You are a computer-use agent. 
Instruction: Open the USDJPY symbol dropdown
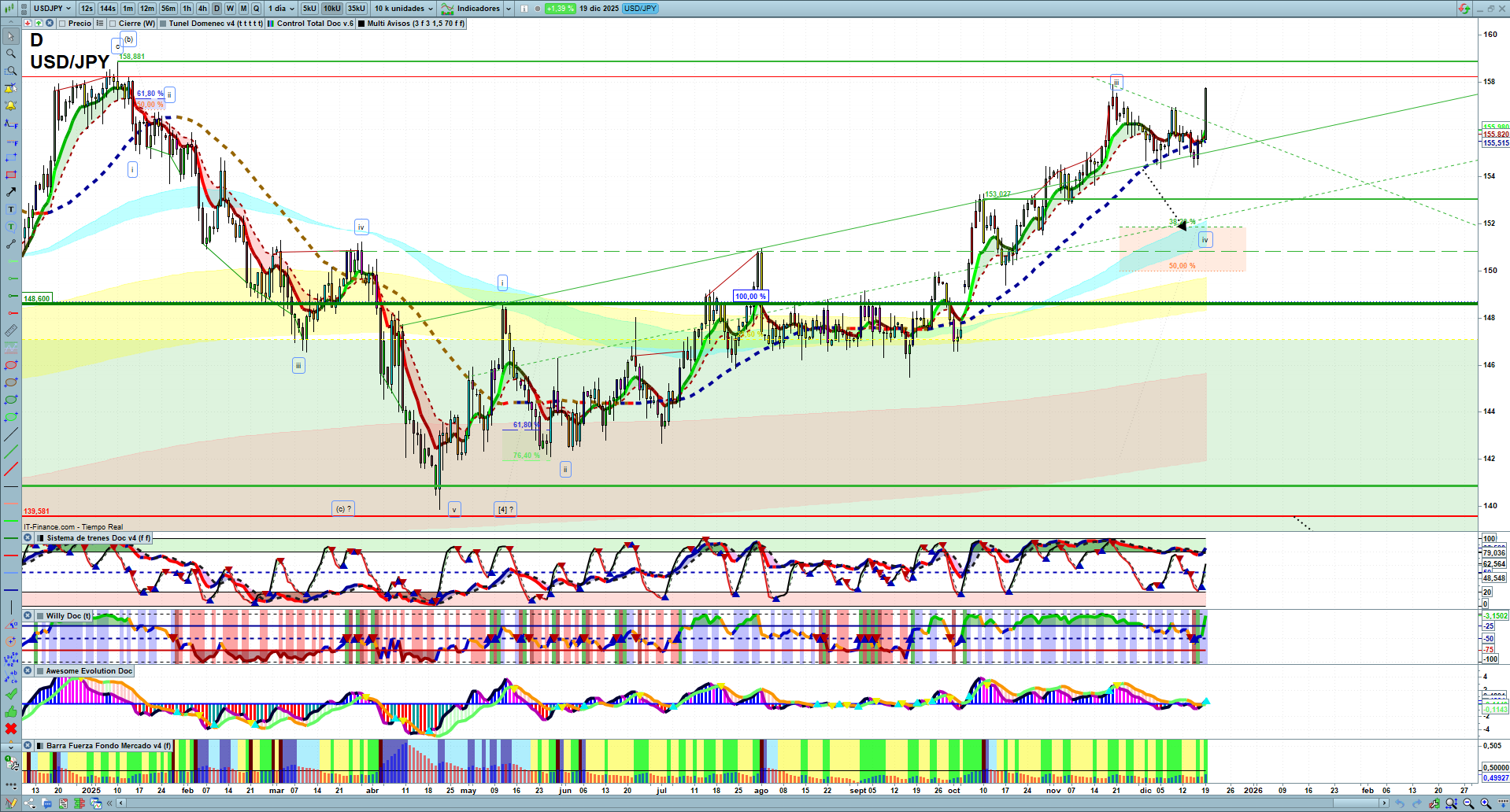pyautogui.click(x=53, y=9)
